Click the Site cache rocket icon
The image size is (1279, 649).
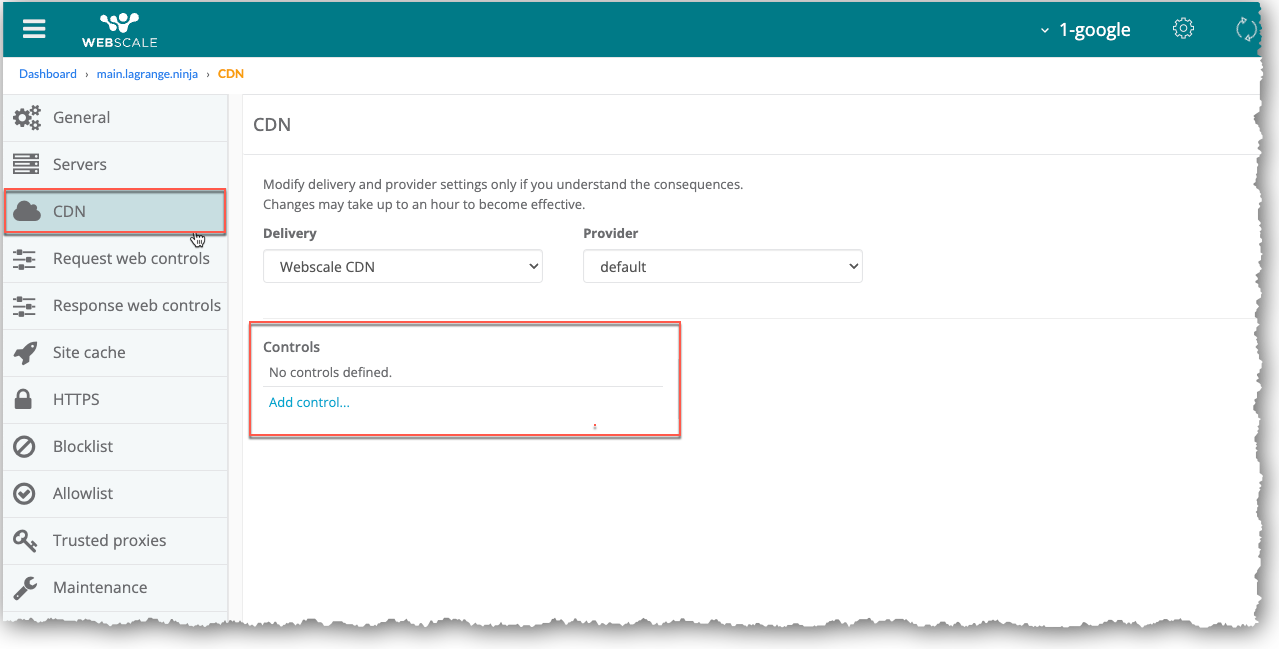(x=26, y=353)
